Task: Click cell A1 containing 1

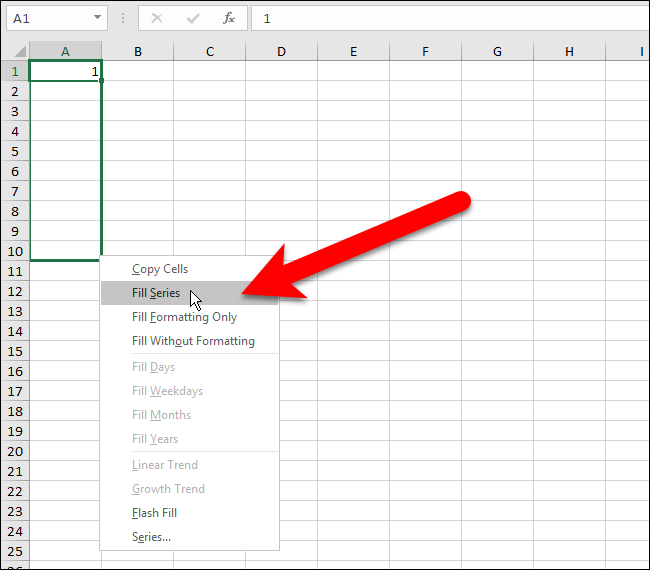Action: [x=65, y=71]
